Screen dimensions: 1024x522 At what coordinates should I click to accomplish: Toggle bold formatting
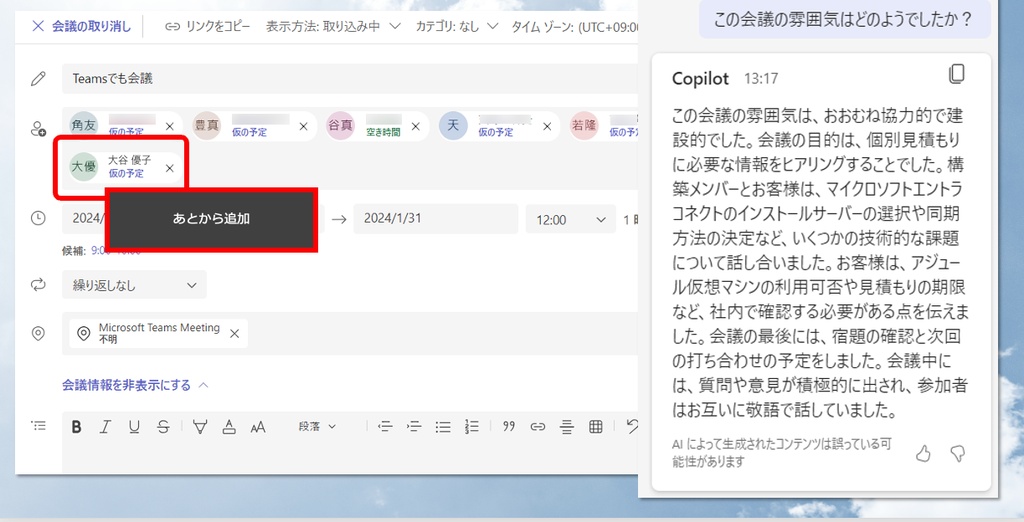click(76, 427)
